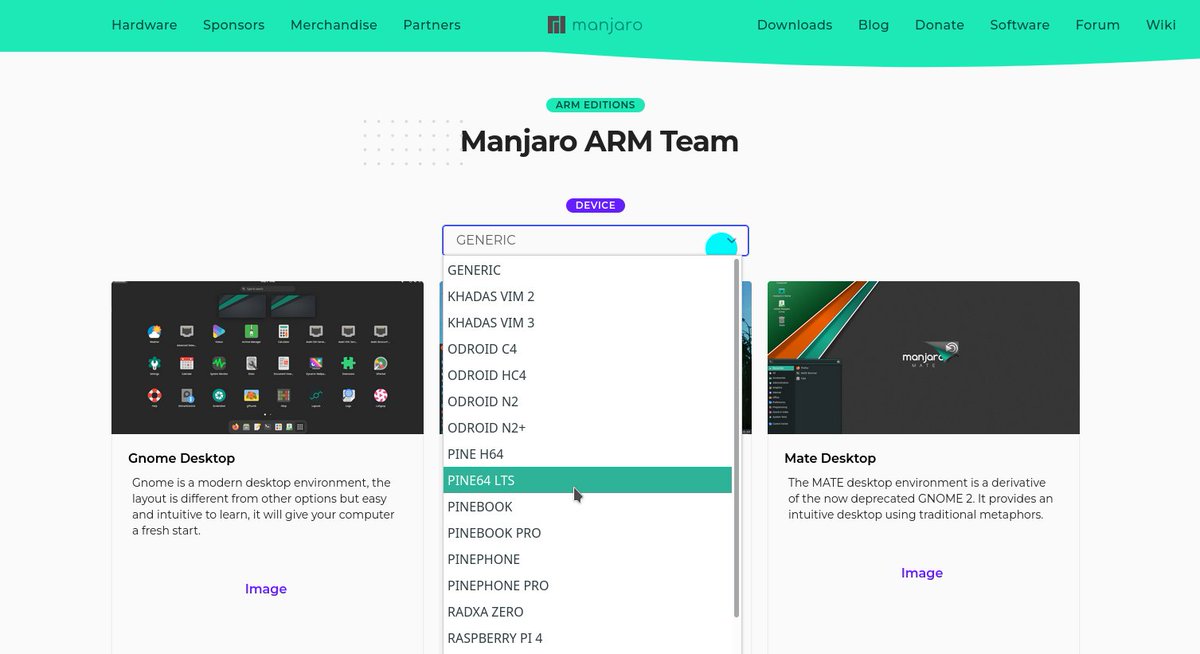This screenshot has width=1200, height=654.
Task: Pick the ODROID N2 option
Action: (x=588, y=401)
